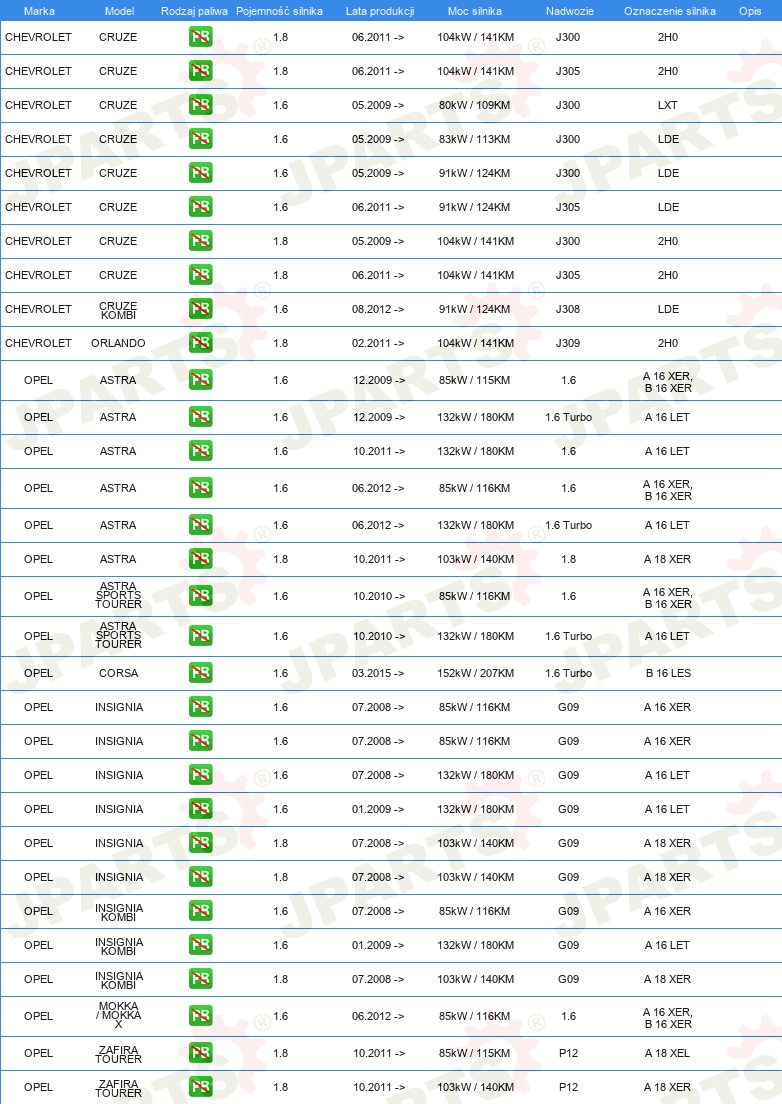
Task: Select the J308 body cell
Action: point(568,309)
